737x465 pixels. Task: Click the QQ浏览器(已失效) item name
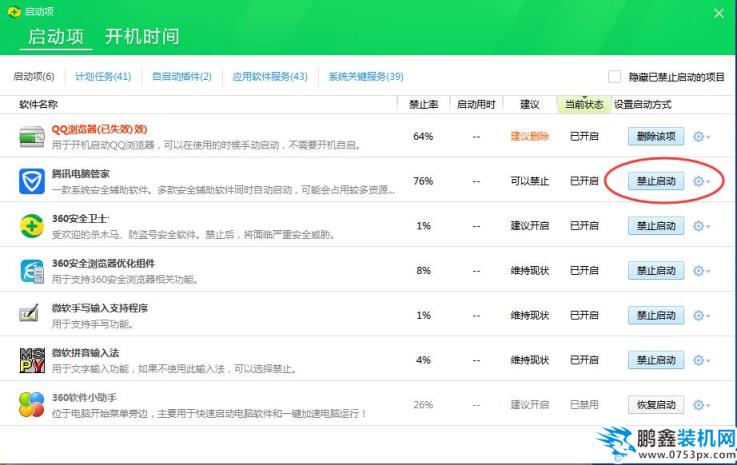point(99,129)
